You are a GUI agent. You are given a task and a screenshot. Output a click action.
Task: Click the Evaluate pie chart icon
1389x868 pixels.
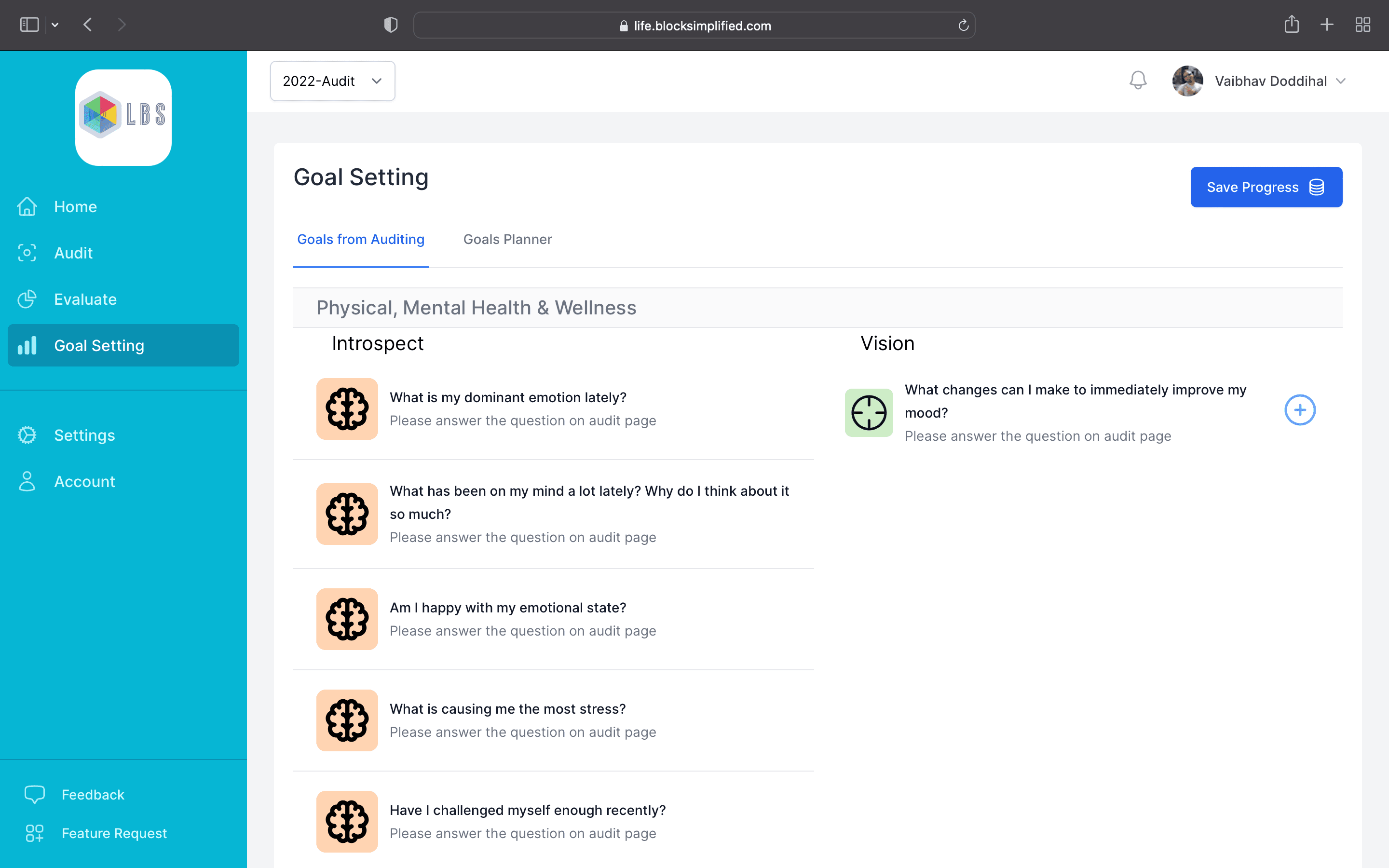click(x=27, y=299)
